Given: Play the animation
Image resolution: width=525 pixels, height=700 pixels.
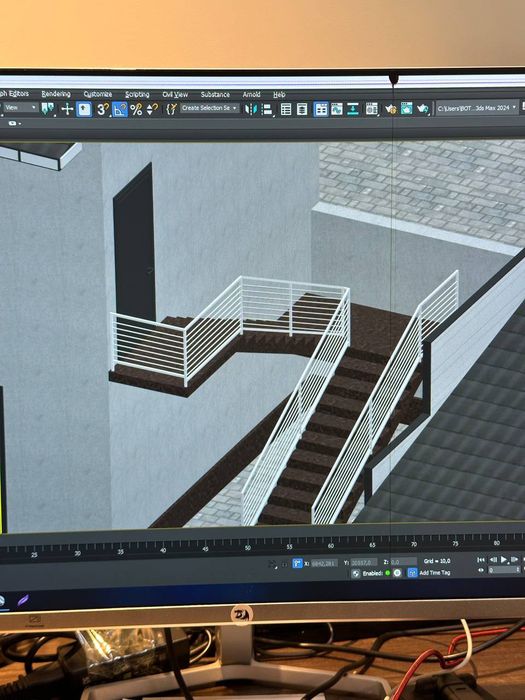Looking at the screenshot, I should tap(504, 559).
